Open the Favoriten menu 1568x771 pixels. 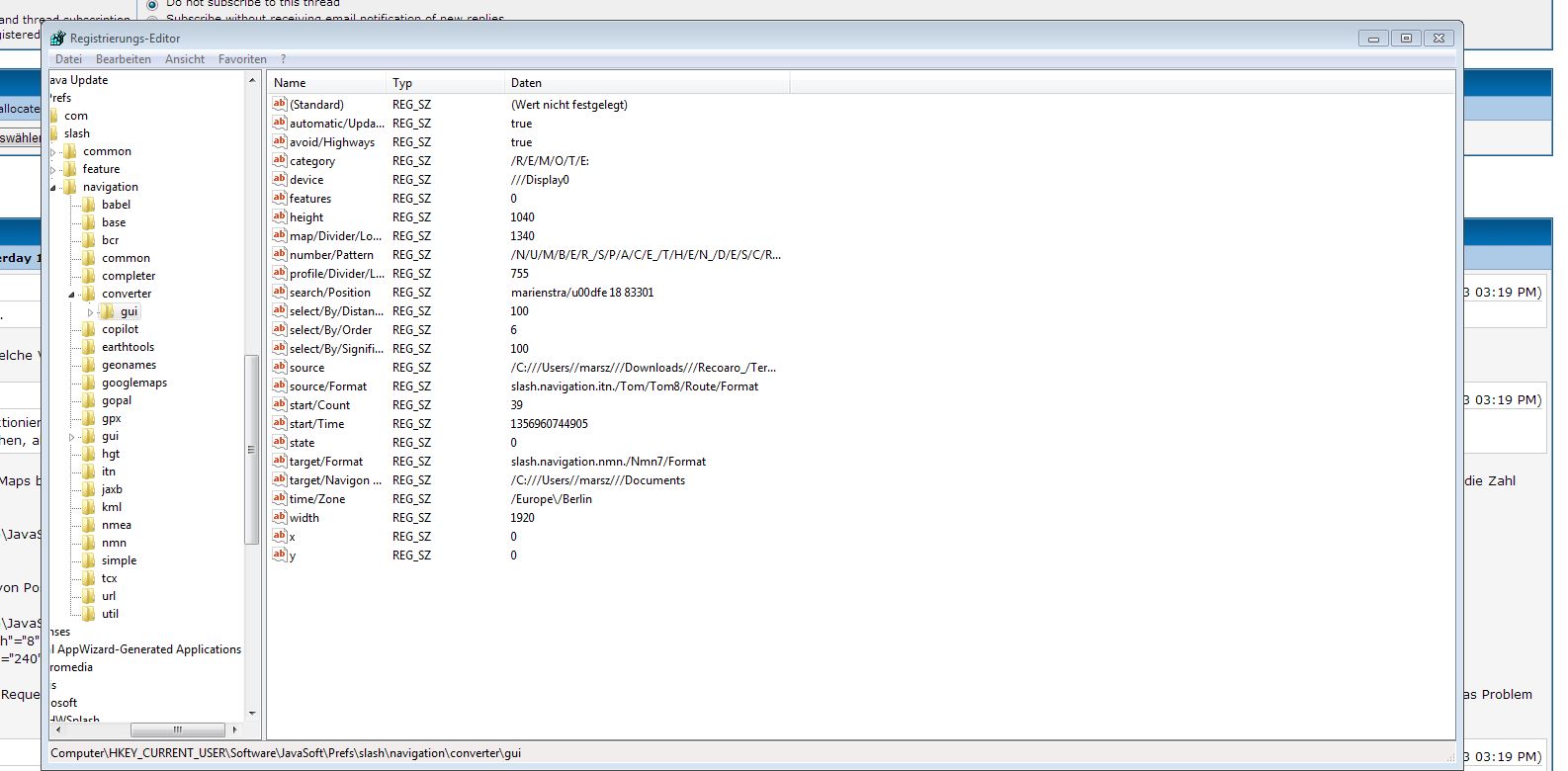[x=242, y=59]
